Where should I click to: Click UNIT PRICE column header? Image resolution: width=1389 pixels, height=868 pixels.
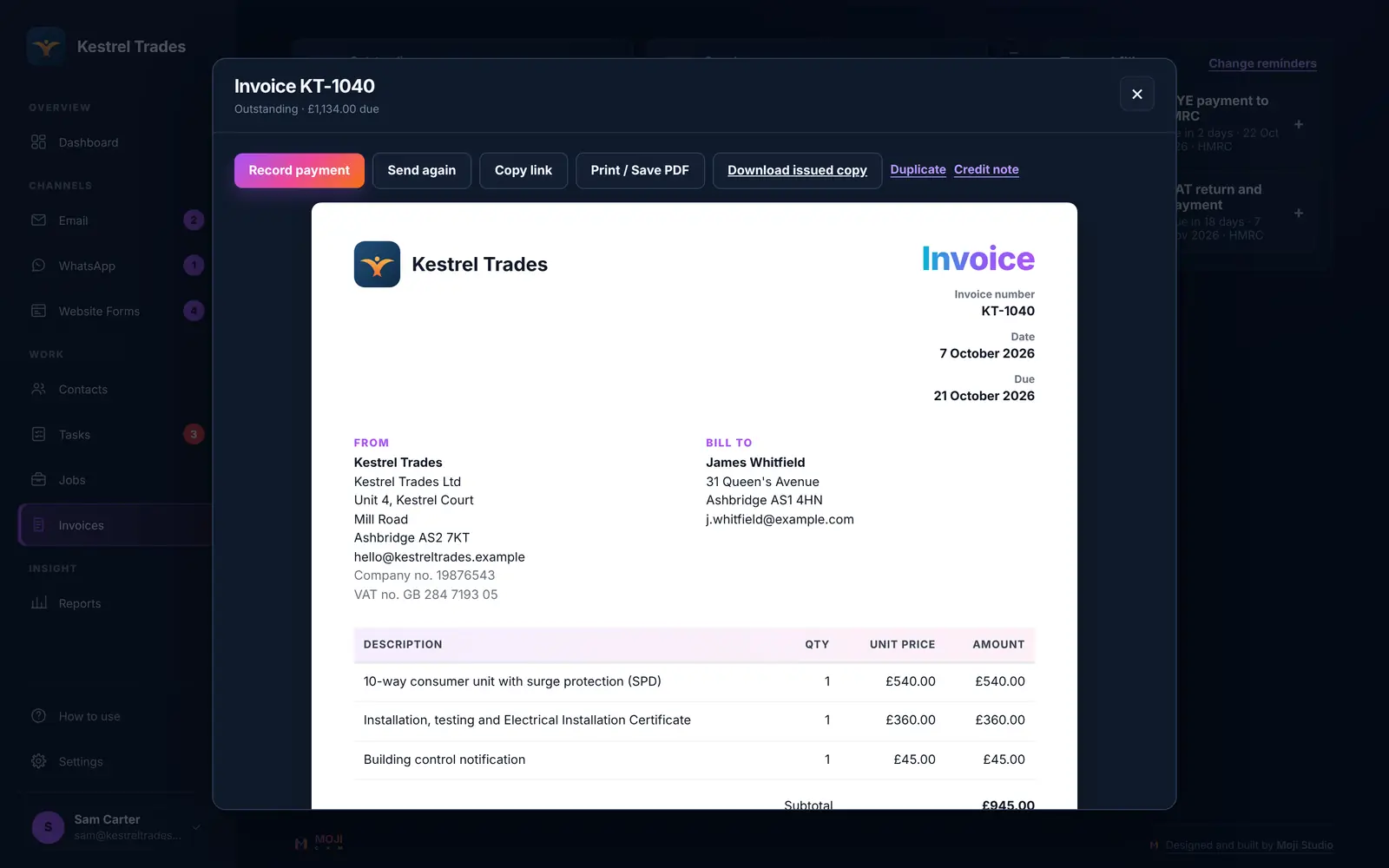pyautogui.click(x=902, y=644)
